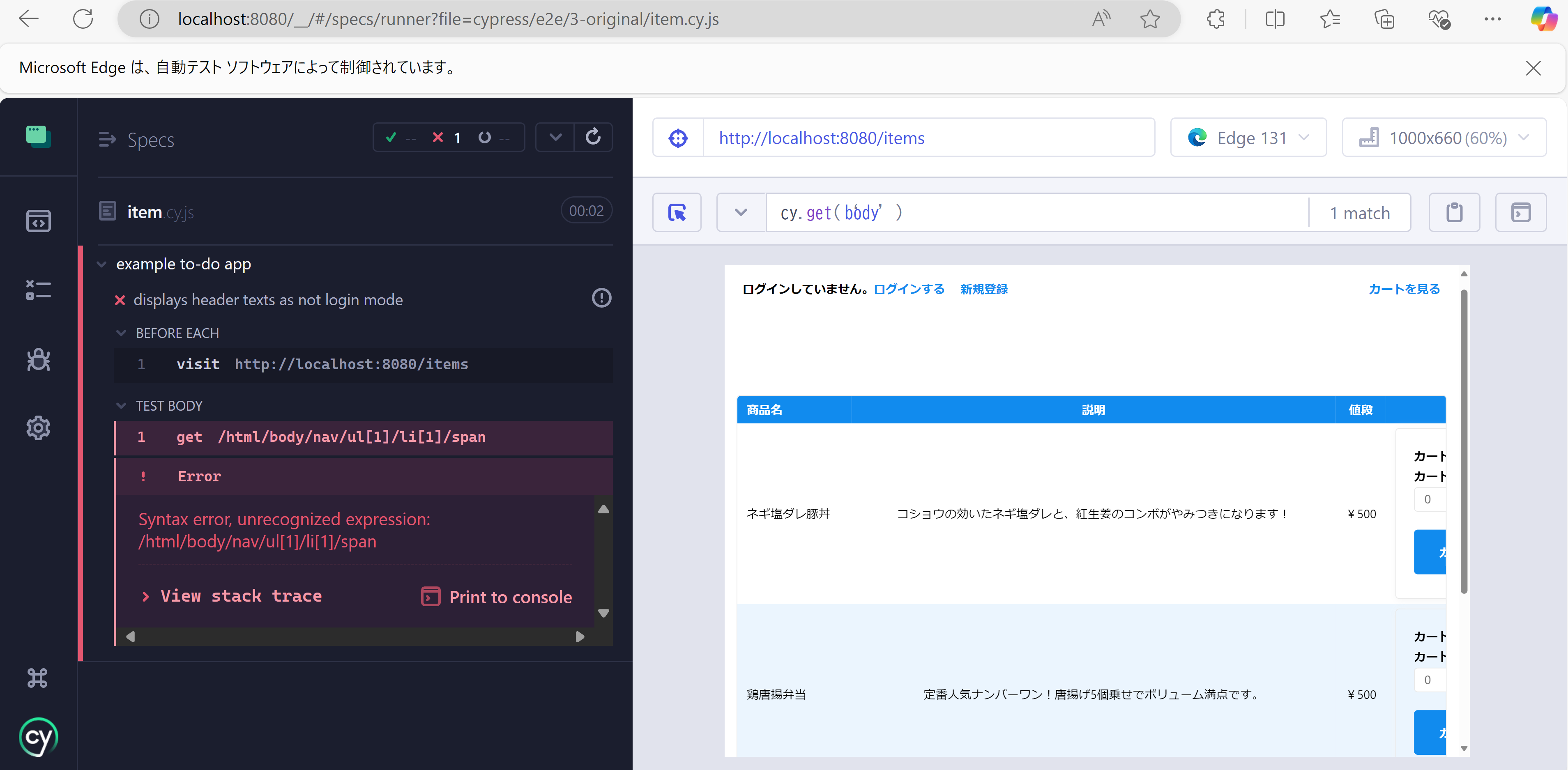Click the cy.get selector input field

(x=1035, y=212)
